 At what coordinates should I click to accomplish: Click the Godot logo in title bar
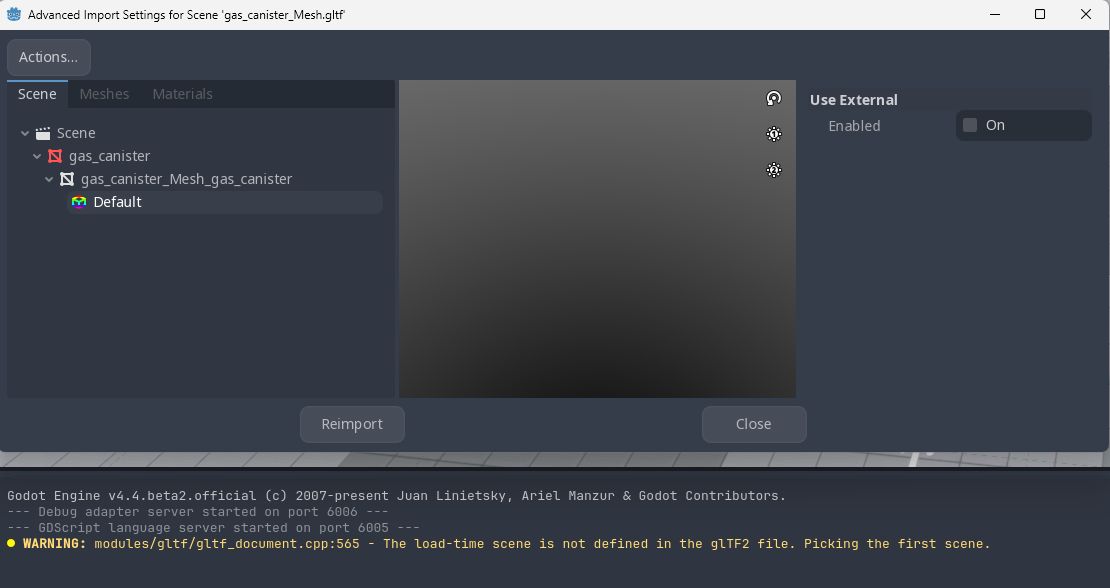click(14, 15)
